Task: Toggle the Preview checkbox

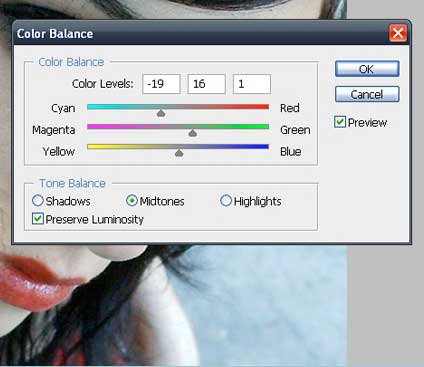Action: (340, 122)
